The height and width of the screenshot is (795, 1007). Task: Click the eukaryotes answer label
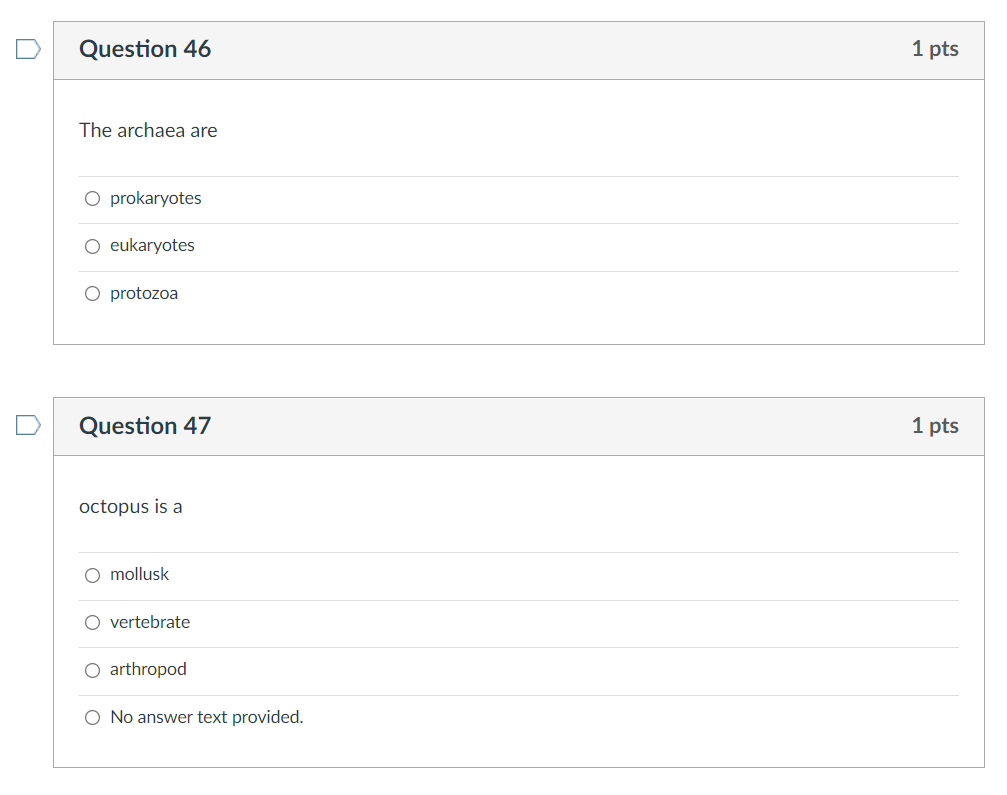(152, 245)
